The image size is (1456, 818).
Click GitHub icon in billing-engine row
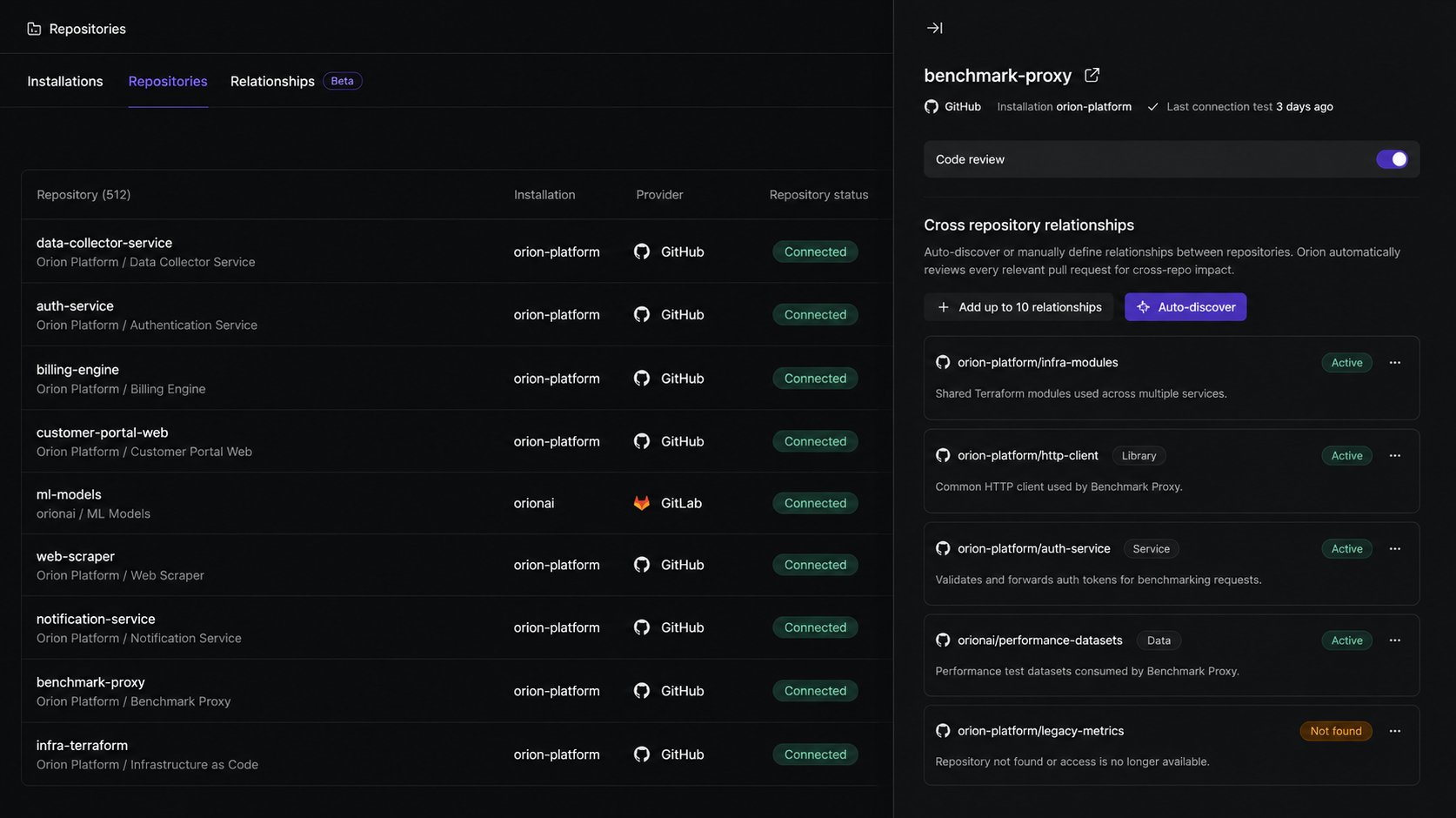(x=642, y=378)
